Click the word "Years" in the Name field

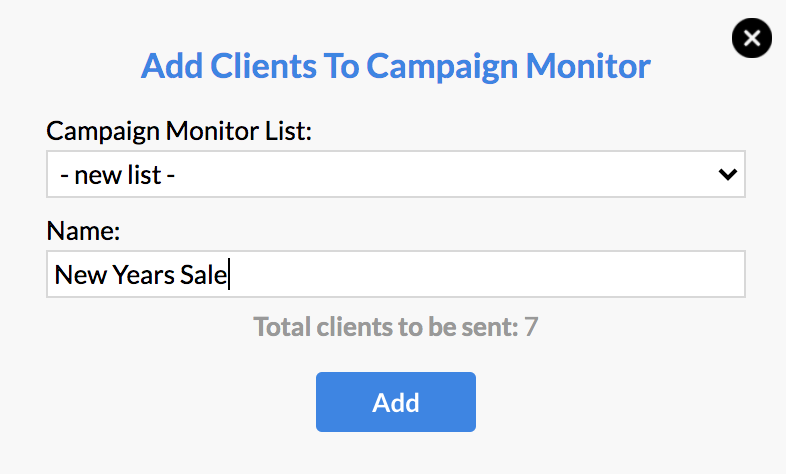(143, 275)
